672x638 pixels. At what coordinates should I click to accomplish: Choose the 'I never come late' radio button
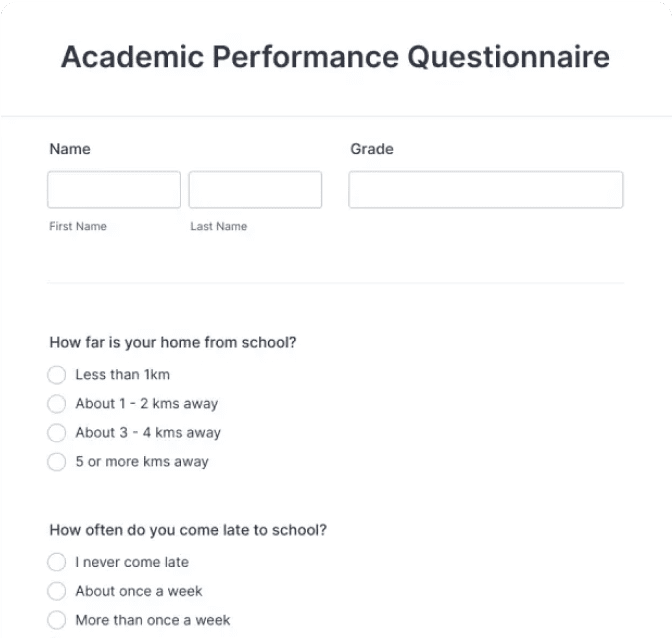tap(57, 562)
